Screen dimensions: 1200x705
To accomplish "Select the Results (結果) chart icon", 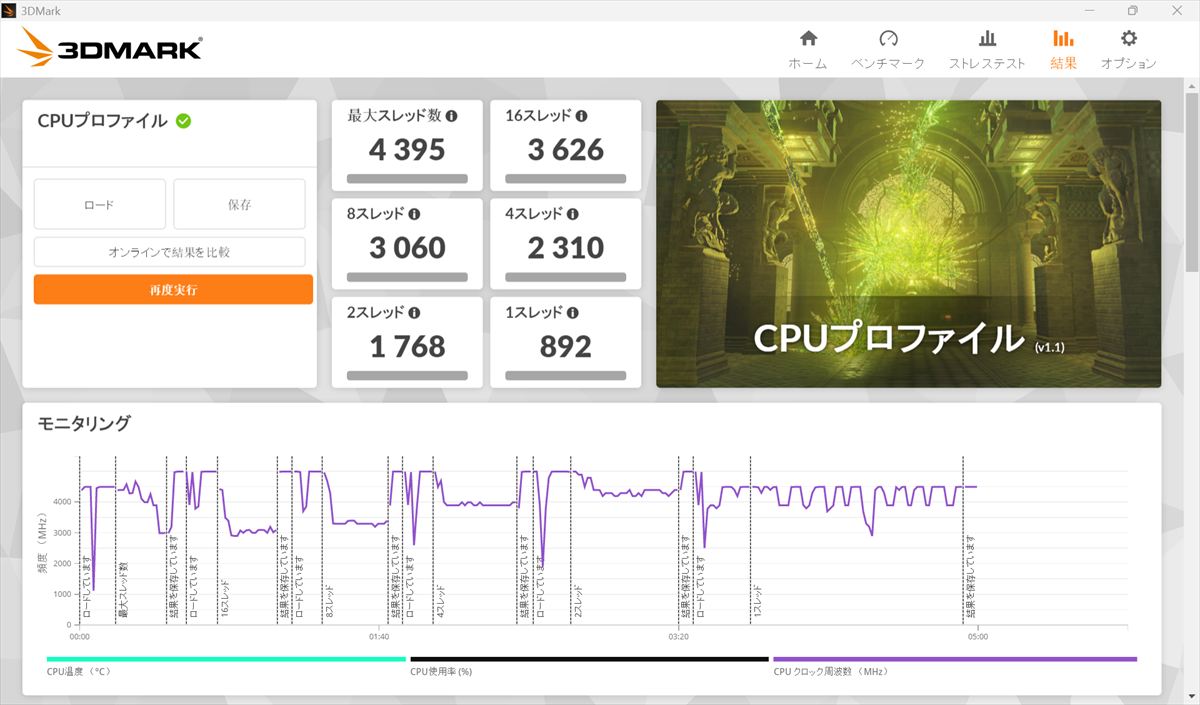I will click(x=1063, y=39).
